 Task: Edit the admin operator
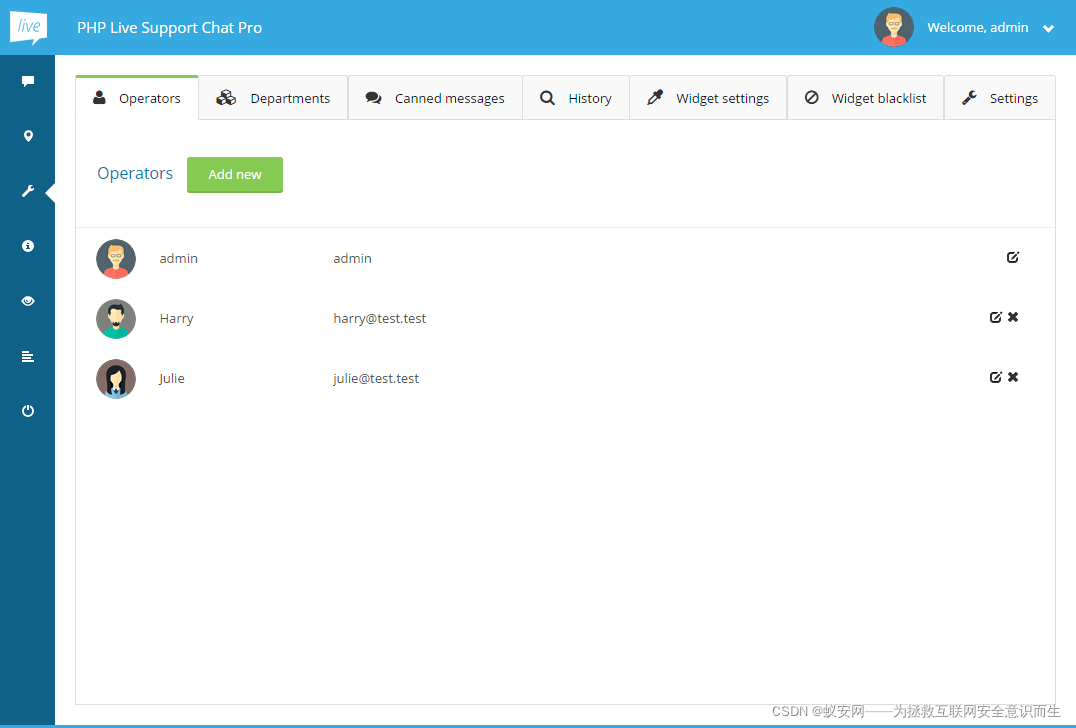click(1013, 257)
